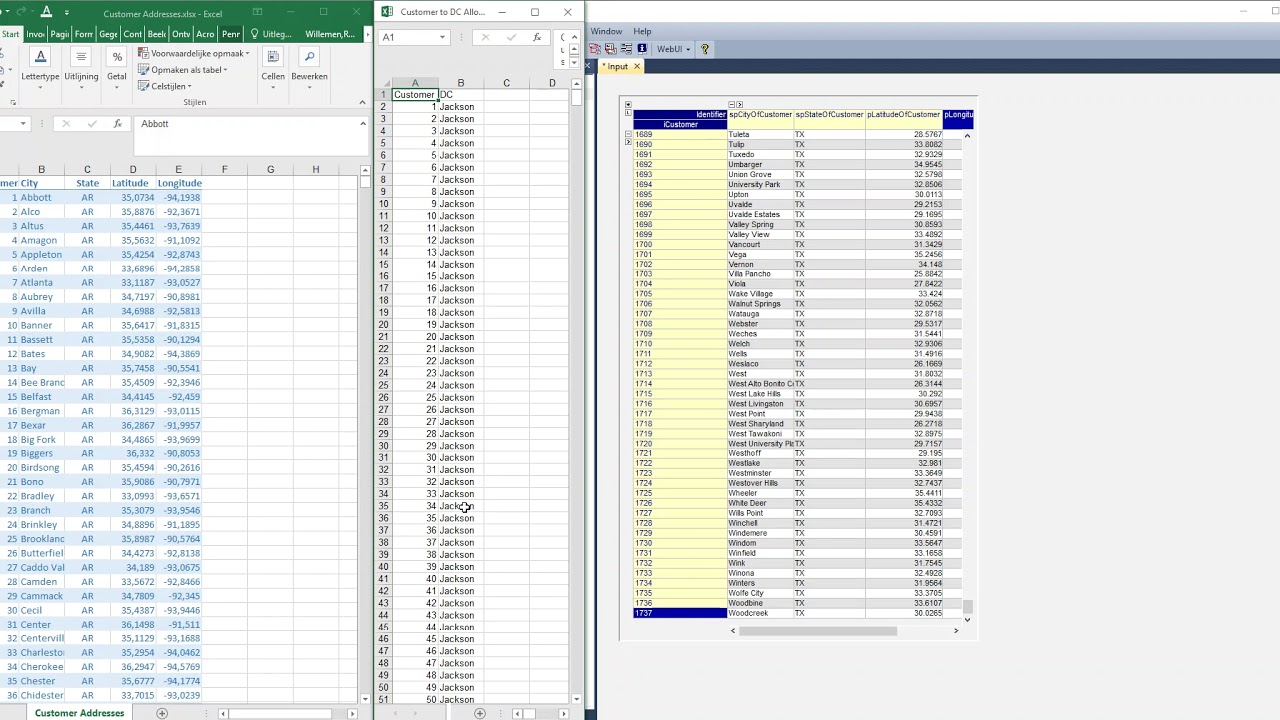This screenshot has height=720, width=1280.
Task: Collapse row 1689 with minus button
Action: pos(628,134)
